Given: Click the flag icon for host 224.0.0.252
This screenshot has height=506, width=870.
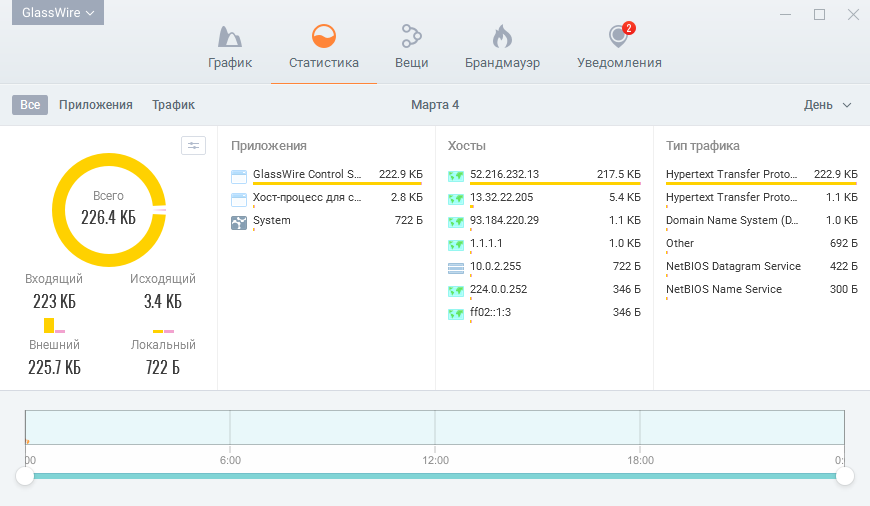Looking at the screenshot, I should 456,291.
